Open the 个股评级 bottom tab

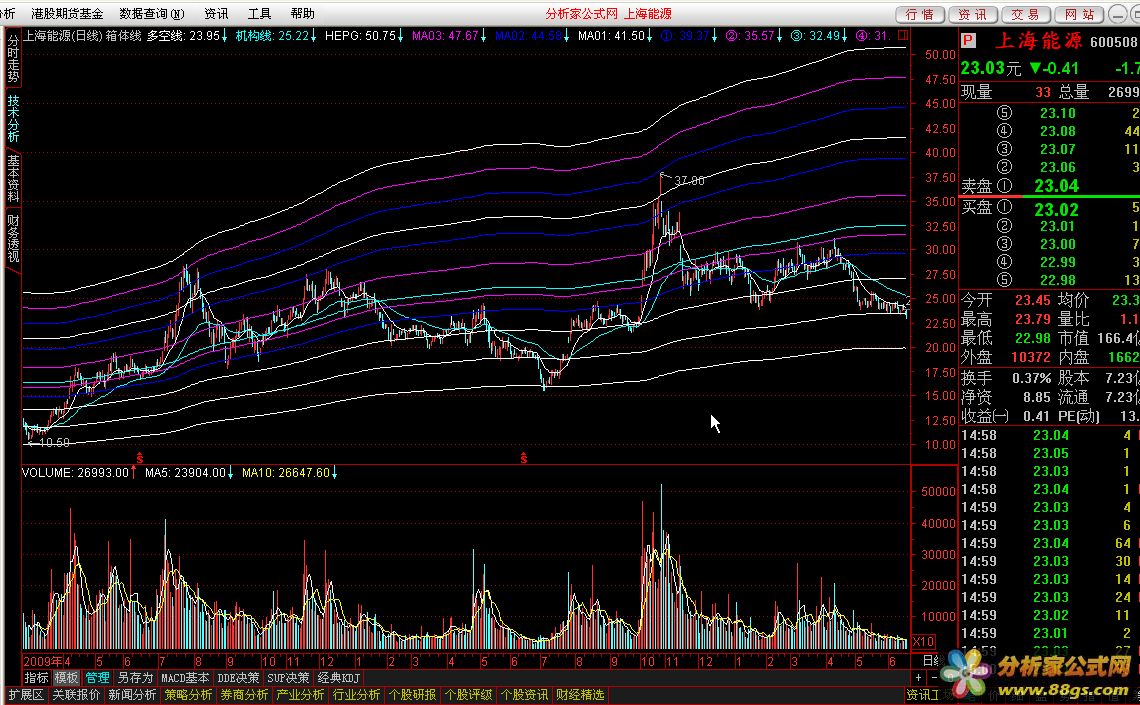[x=467, y=695]
